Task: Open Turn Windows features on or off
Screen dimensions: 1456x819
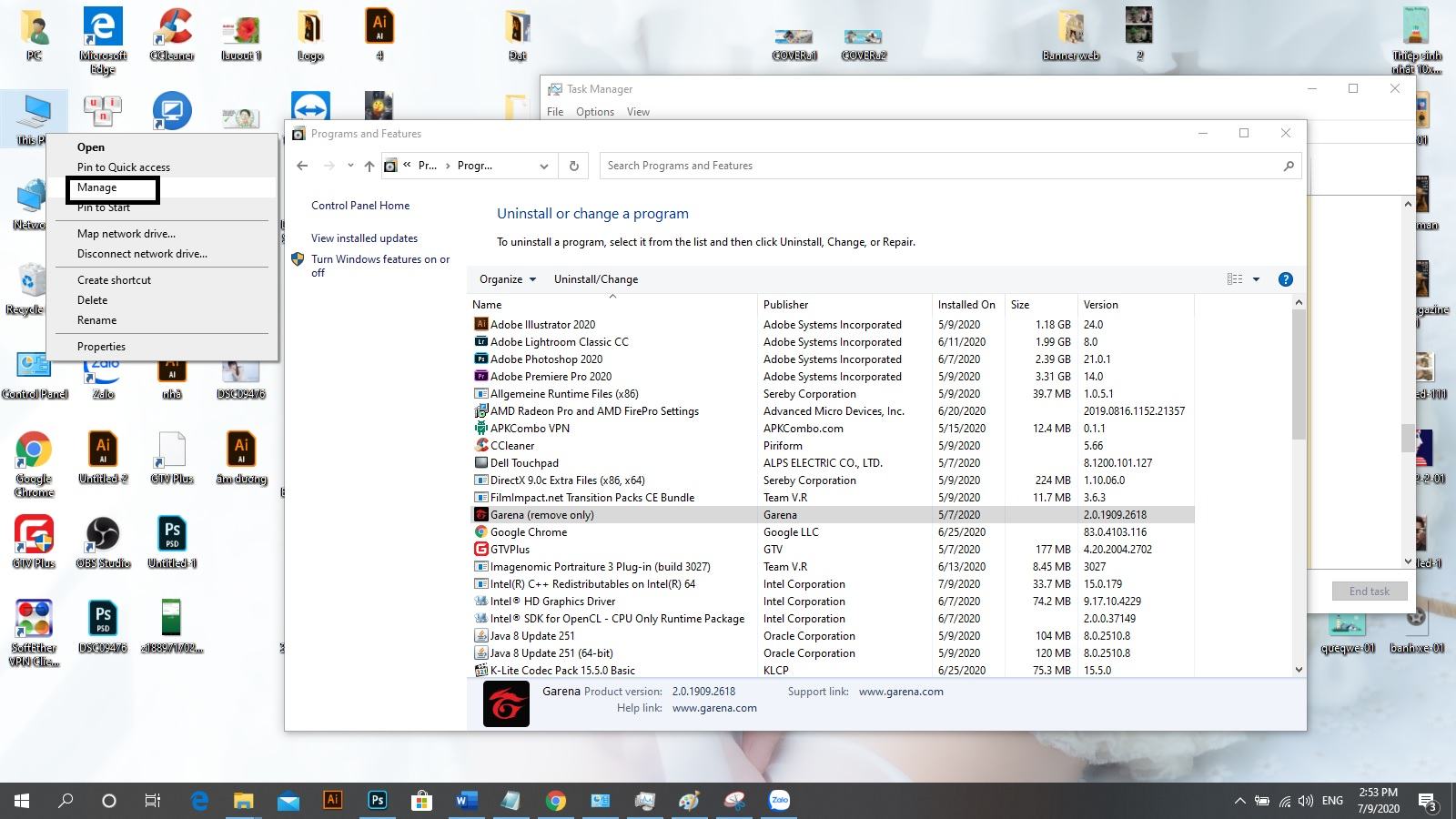Action: click(379, 266)
